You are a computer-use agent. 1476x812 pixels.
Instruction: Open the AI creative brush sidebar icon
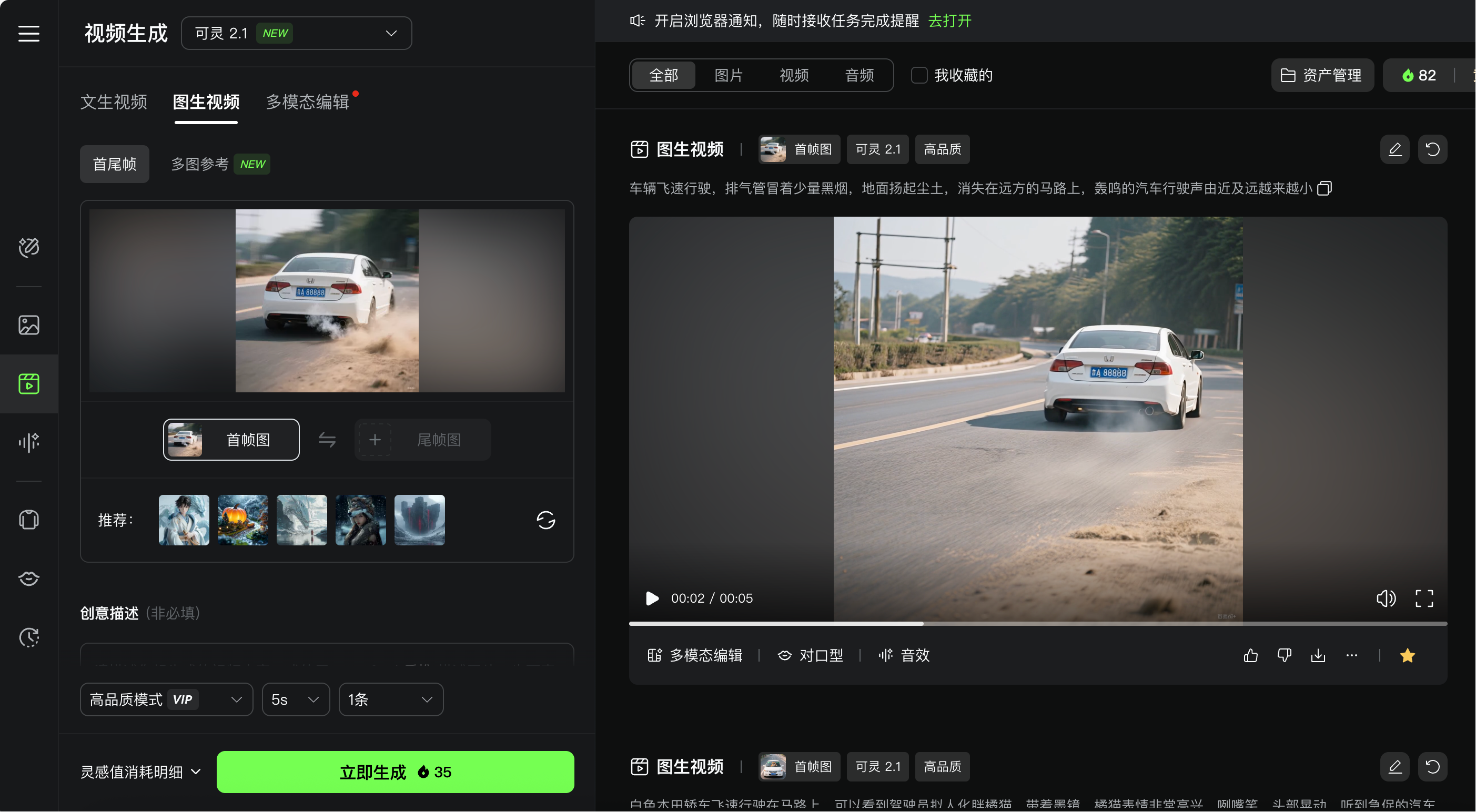tap(28, 248)
